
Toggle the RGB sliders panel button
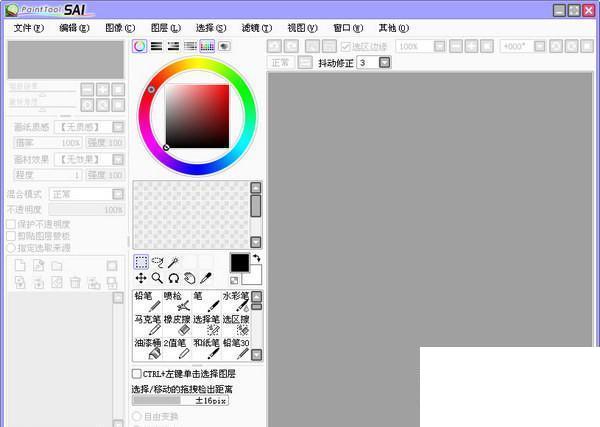156,46
